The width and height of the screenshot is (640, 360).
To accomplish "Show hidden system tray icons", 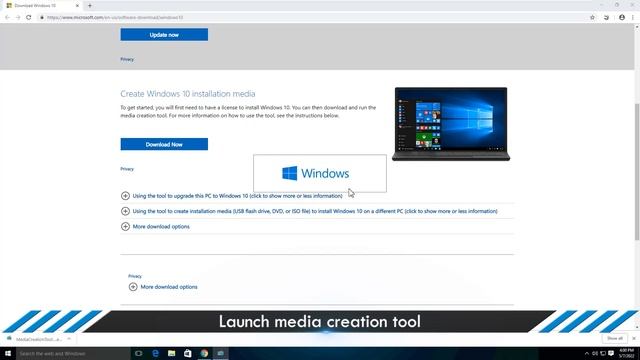I will point(587,353).
